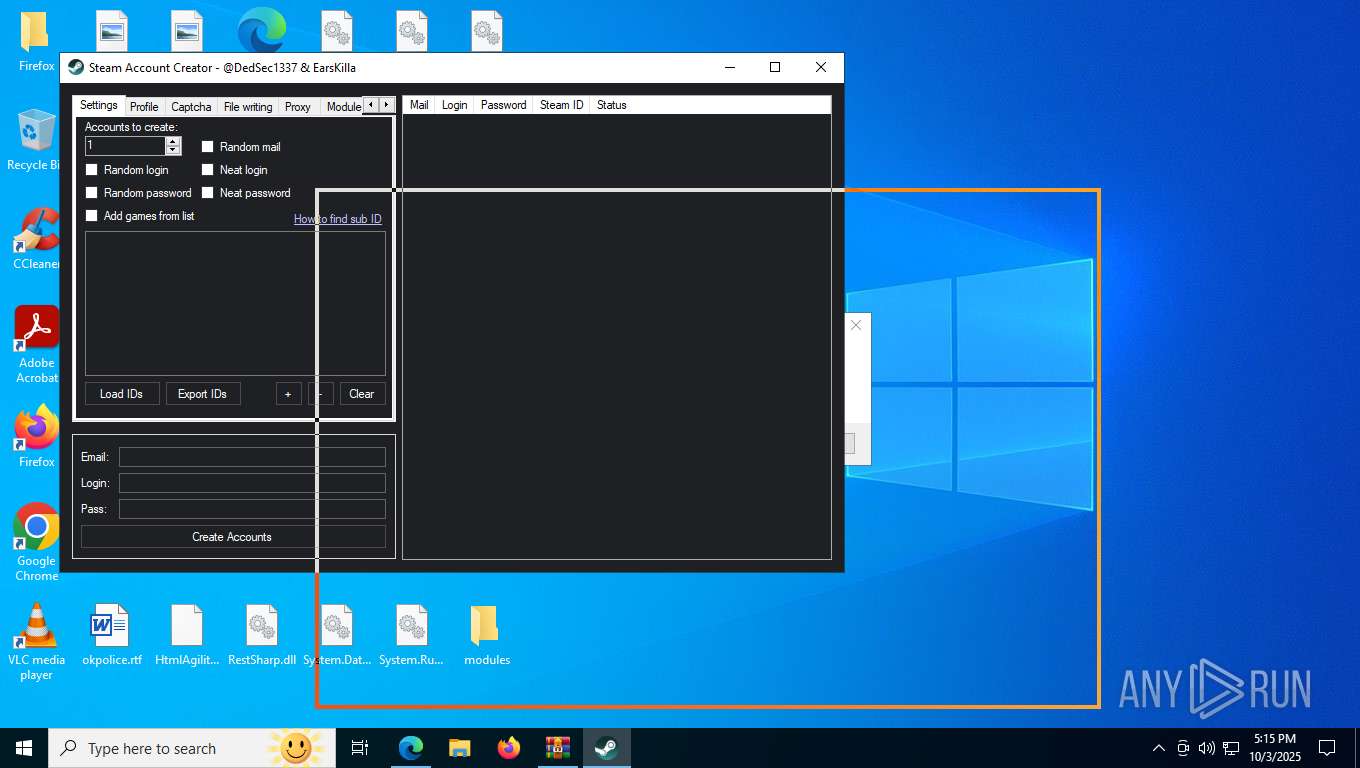The image size is (1360, 768).
Task: Open the network status tray icon
Action: 1231,748
